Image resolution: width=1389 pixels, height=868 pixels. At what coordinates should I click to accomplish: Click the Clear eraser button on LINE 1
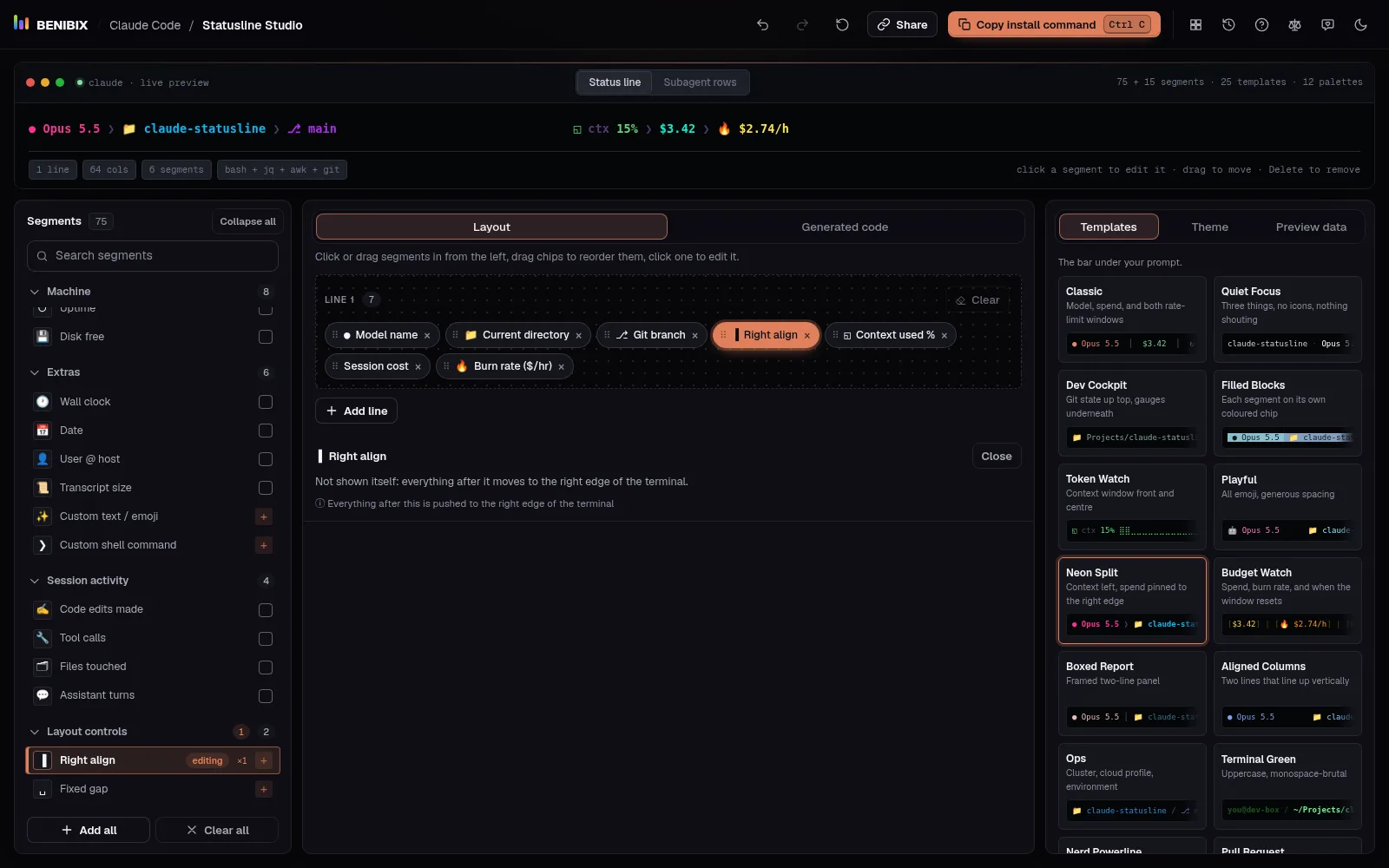[x=978, y=300]
